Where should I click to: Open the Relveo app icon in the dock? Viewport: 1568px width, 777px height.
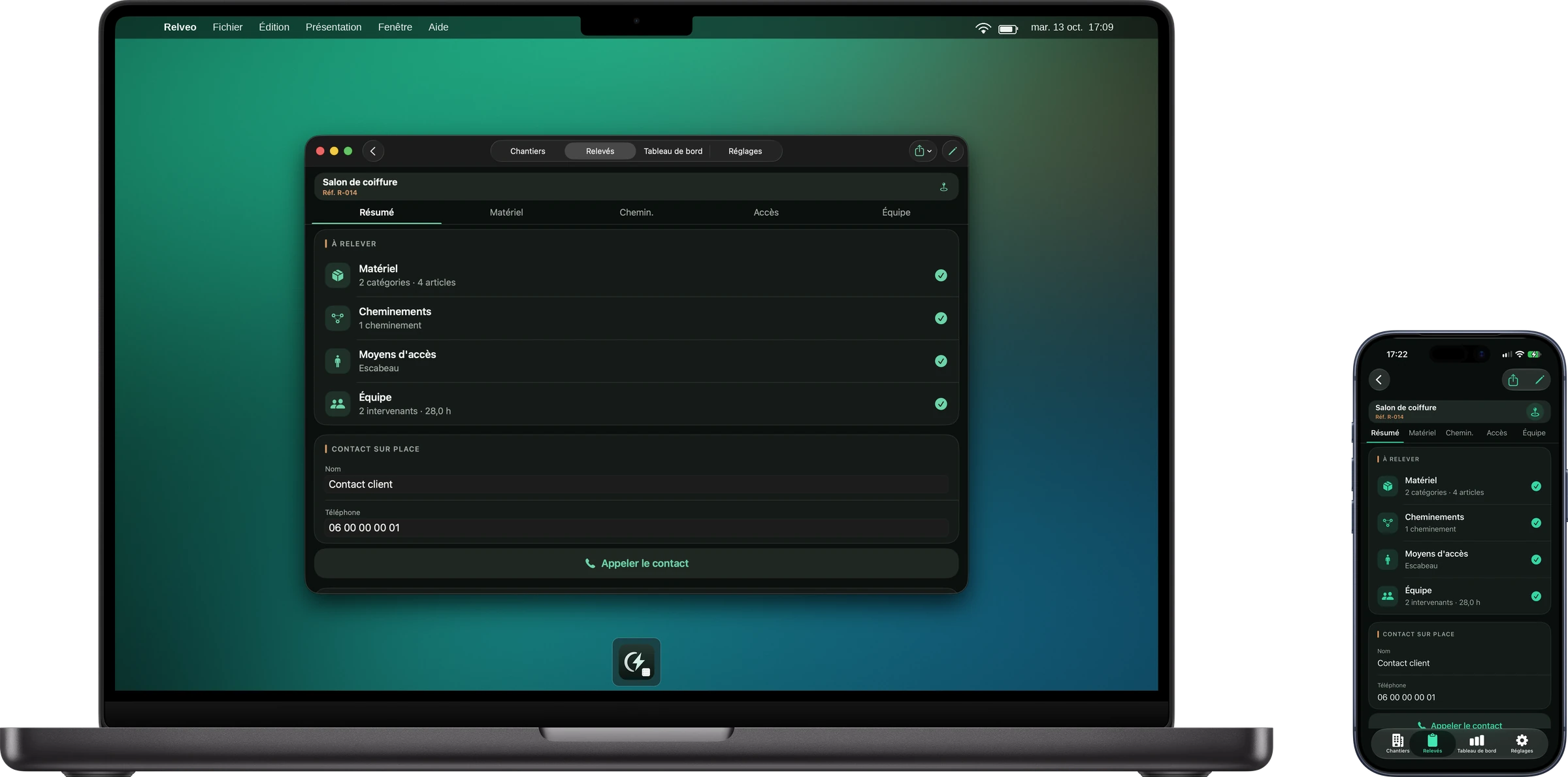pyautogui.click(x=636, y=662)
